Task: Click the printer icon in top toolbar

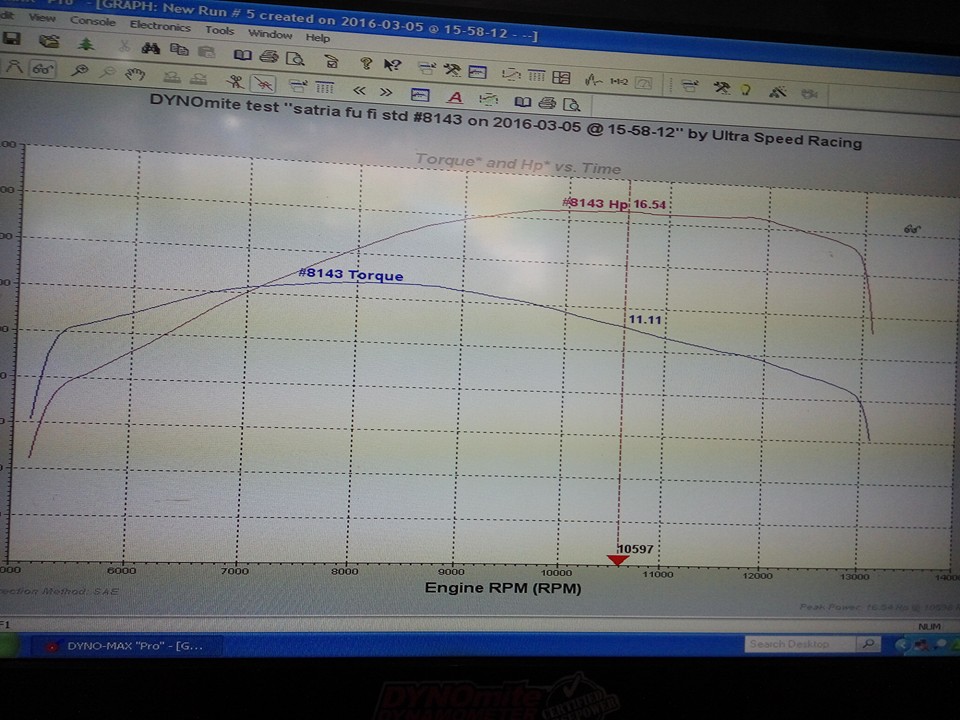Action: pos(268,56)
